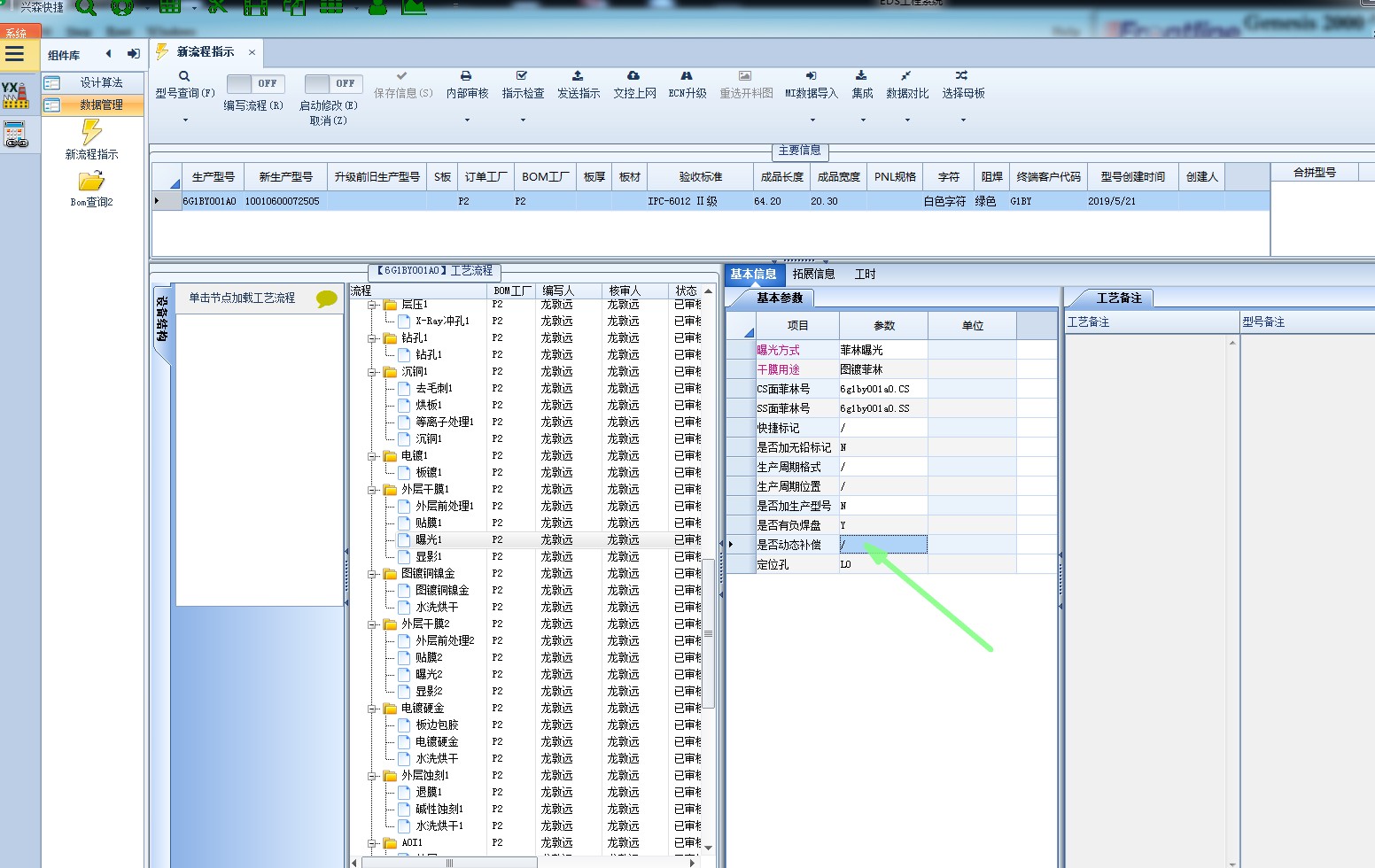The height and width of the screenshot is (868, 1375).
Task: Open dropdown arrow under 型号查询(F)
Action: coord(185,120)
